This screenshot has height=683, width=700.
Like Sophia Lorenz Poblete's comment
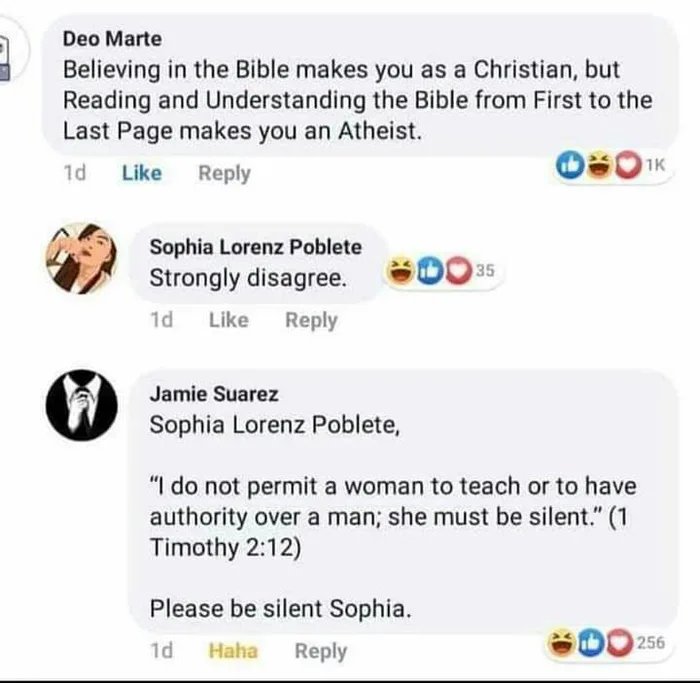(229, 320)
